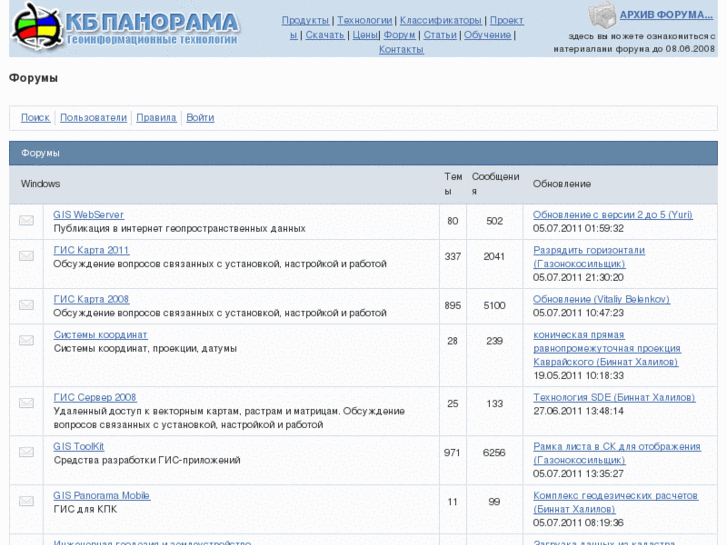
Task: Click the Темы column header
Action: tap(453, 184)
